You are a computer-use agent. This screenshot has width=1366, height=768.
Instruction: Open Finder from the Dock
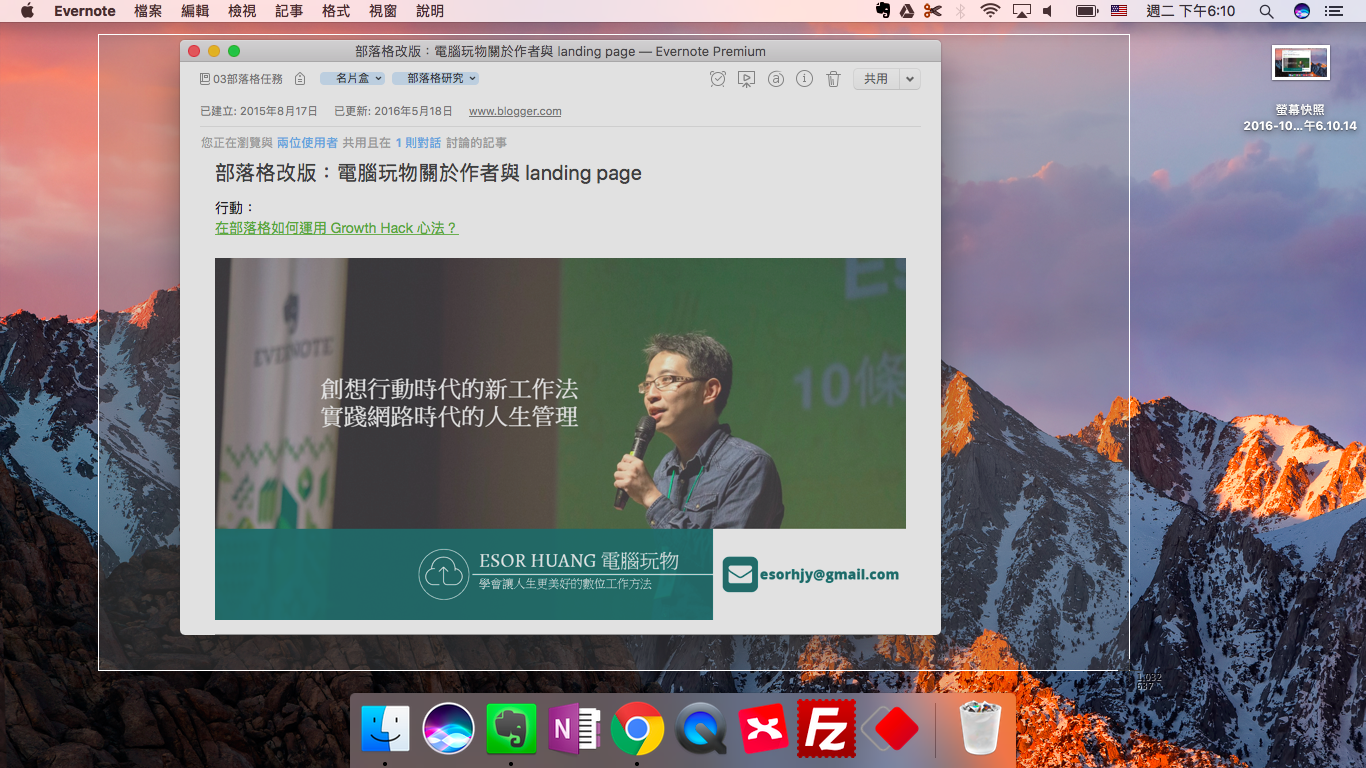pos(385,729)
